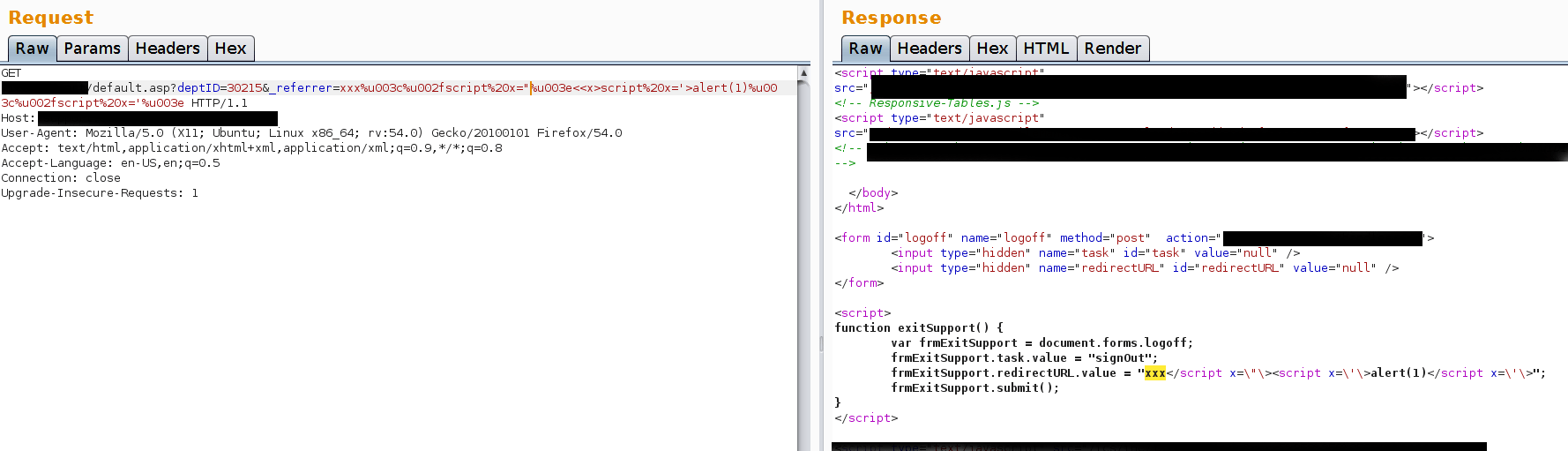Screen dimensions: 1568x451
Task: Click the Response heading
Action: click(x=892, y=18)
